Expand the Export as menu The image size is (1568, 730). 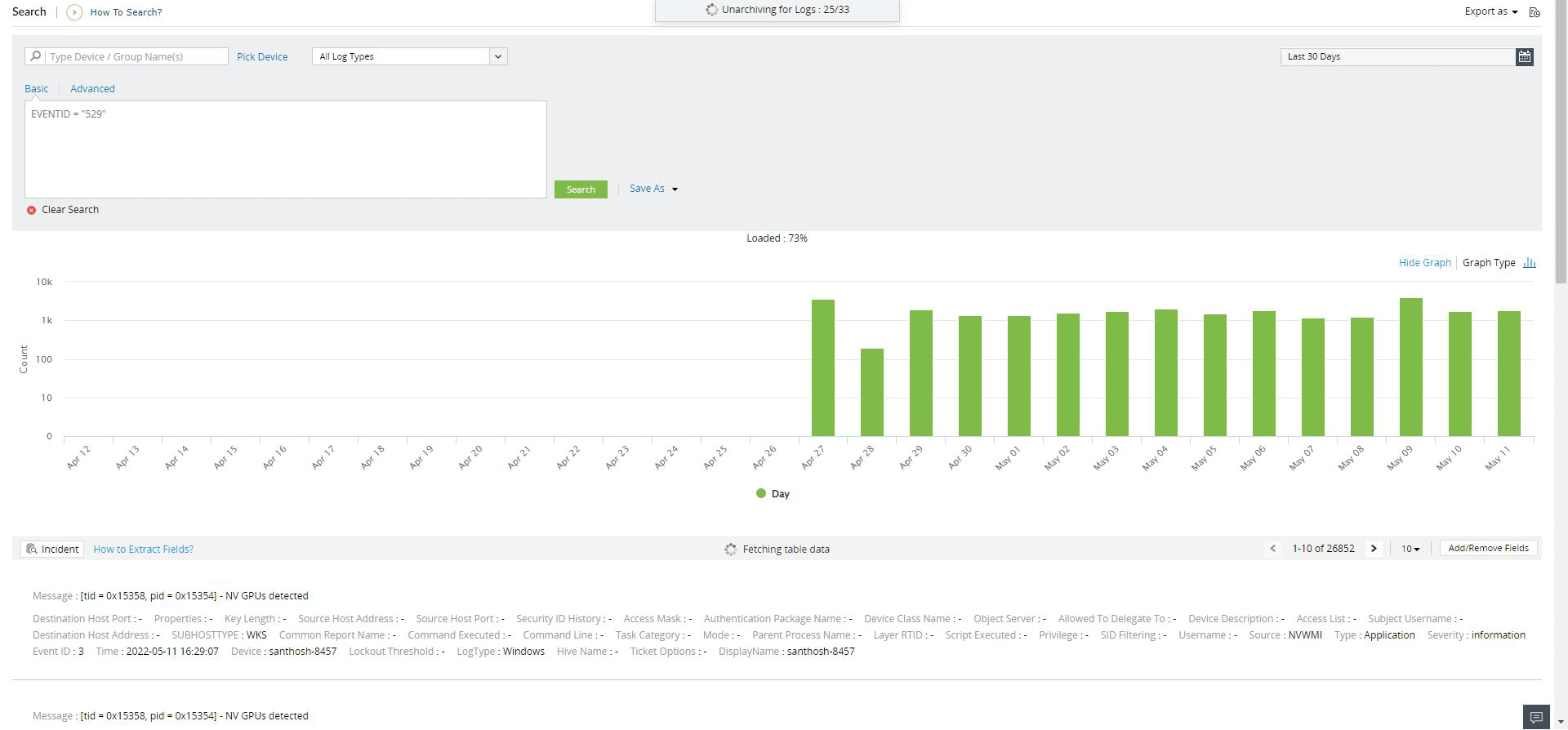point(1490,11)
